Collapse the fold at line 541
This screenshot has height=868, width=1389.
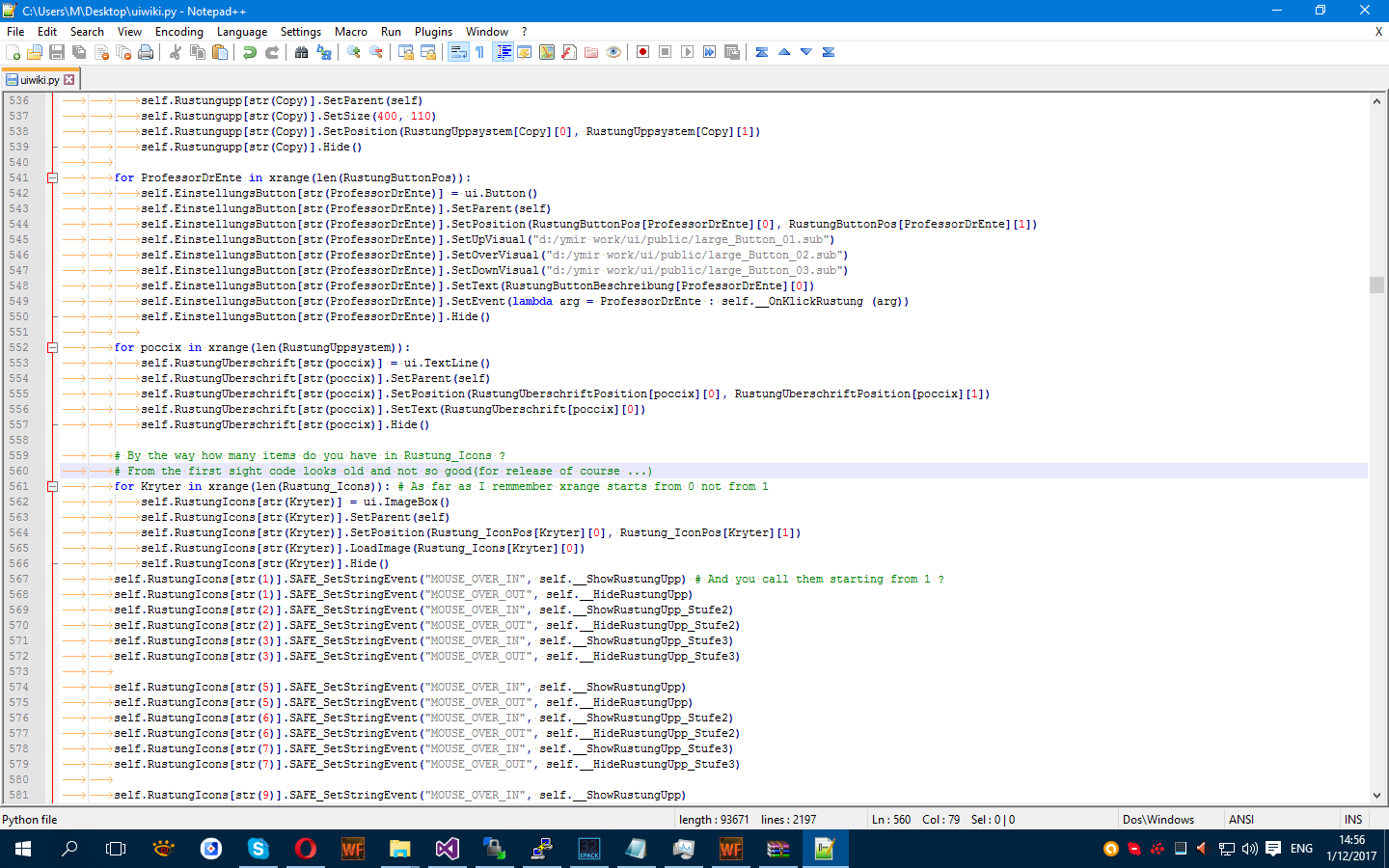[x=52, y=177]
